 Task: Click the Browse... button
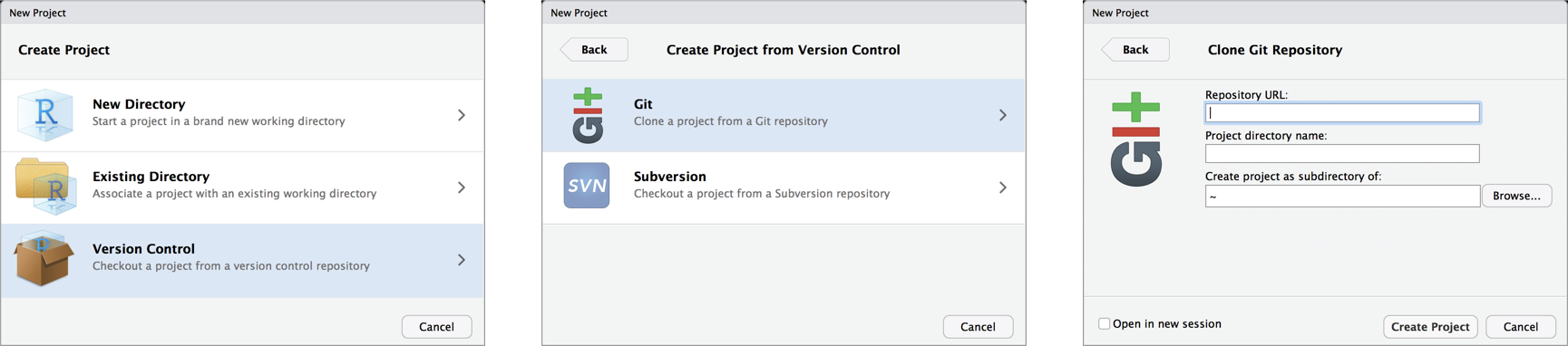(x=1517, y=196)
